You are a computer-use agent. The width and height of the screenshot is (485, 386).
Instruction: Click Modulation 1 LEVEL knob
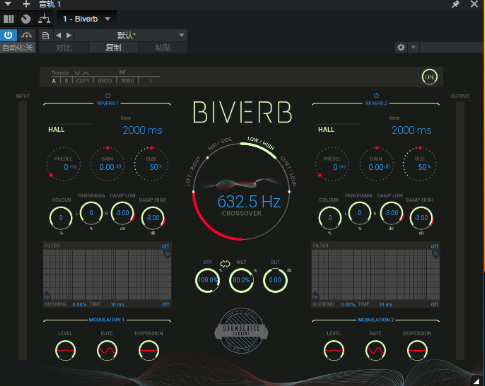tap(65, 350)
